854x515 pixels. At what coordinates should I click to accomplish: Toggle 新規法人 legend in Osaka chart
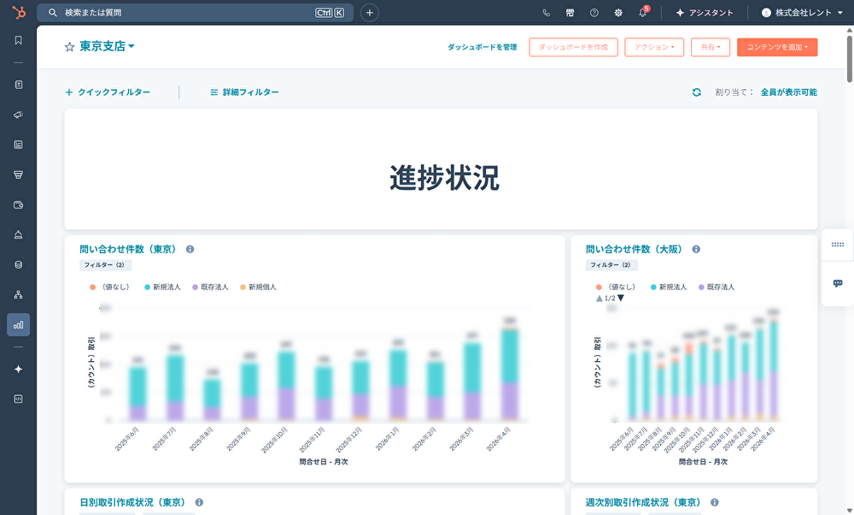(669, 287)
